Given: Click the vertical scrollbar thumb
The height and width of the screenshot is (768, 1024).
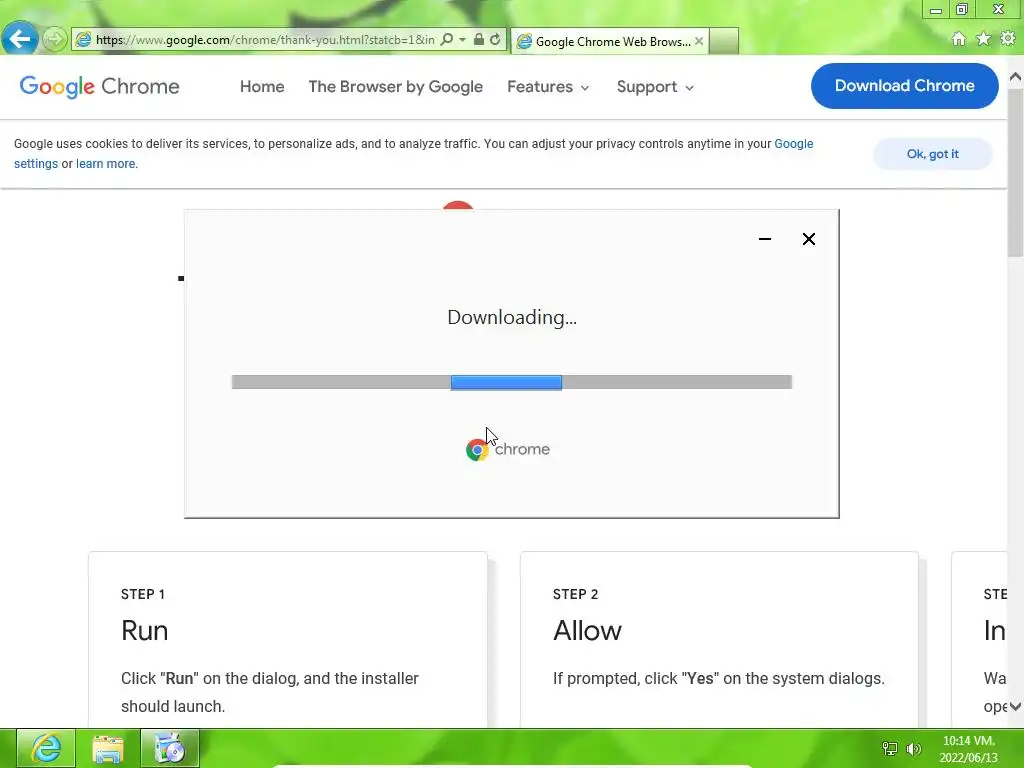Looking at the screenshot, I should 1015,173.
